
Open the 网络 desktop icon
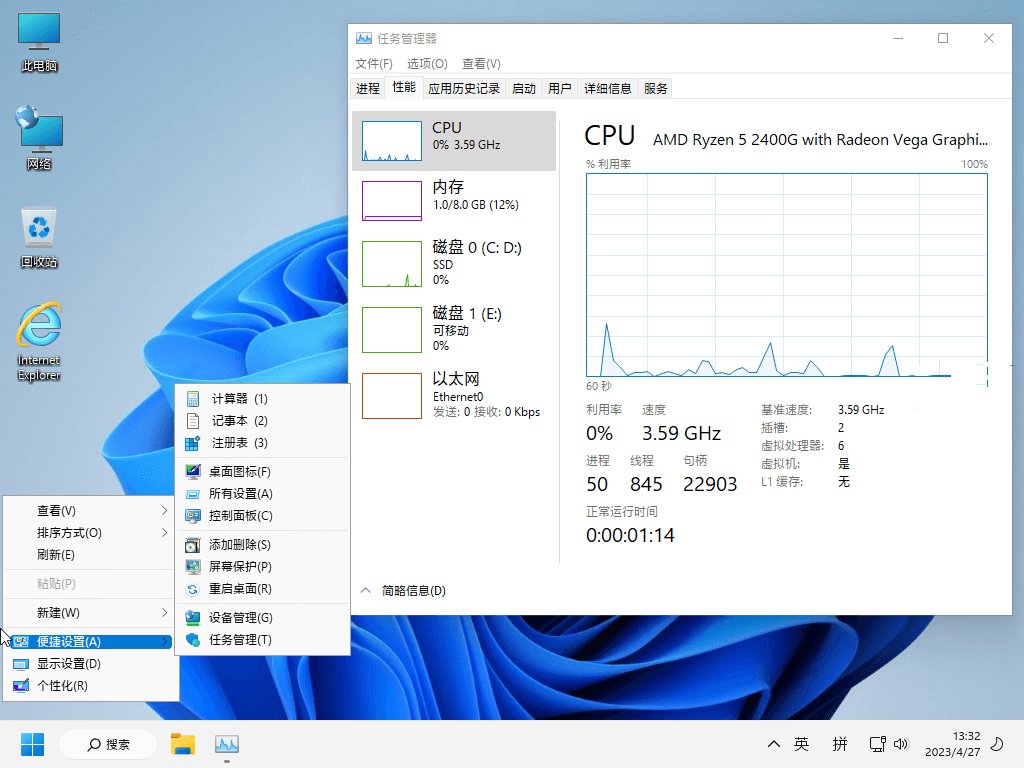tap(37, 133)
